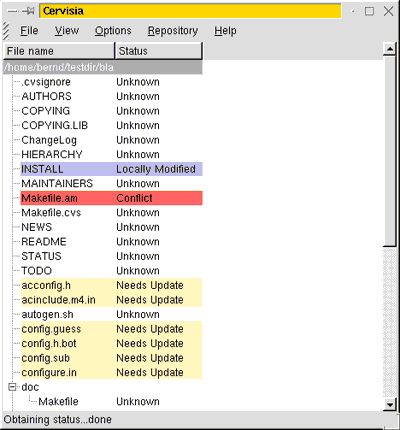
Task: Click the Needs Update status of acconfig.h
Action: coord(150,285)
